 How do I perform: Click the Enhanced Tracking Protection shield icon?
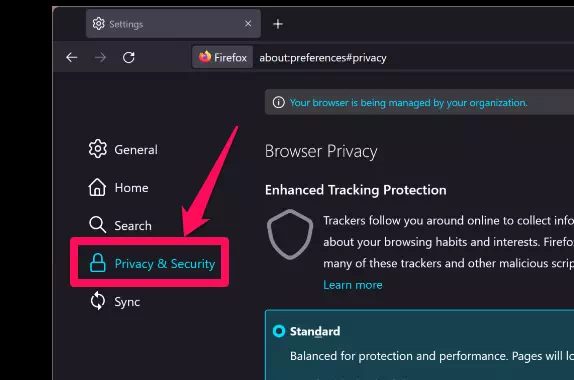(x=290, y=234)
